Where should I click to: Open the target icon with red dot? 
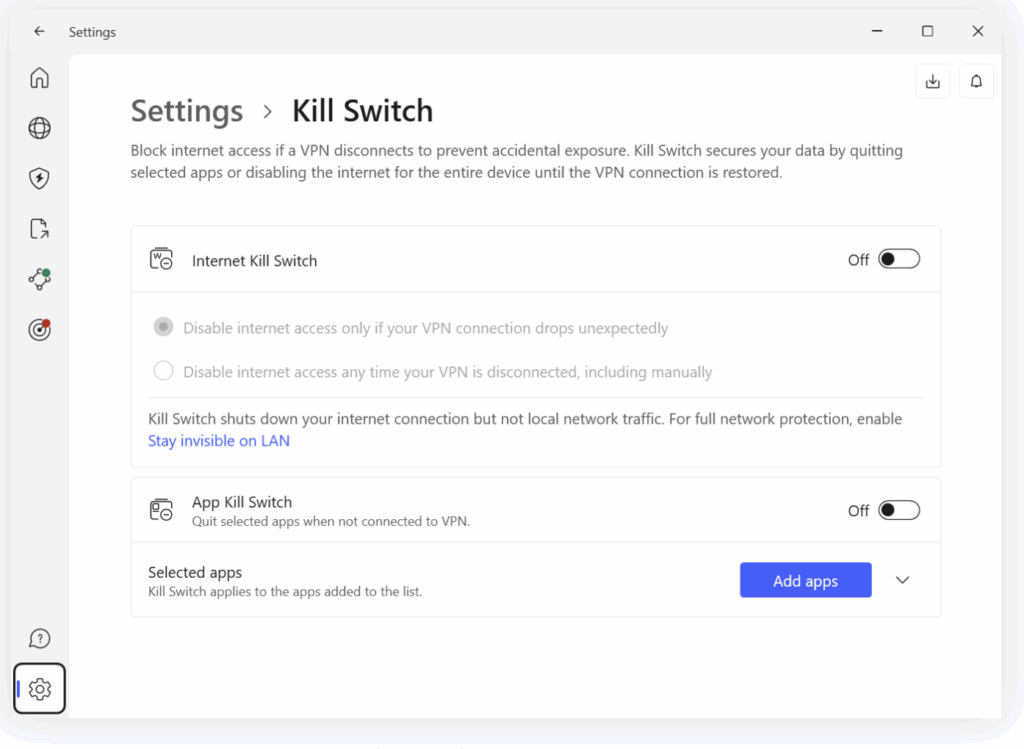(39, 329)
